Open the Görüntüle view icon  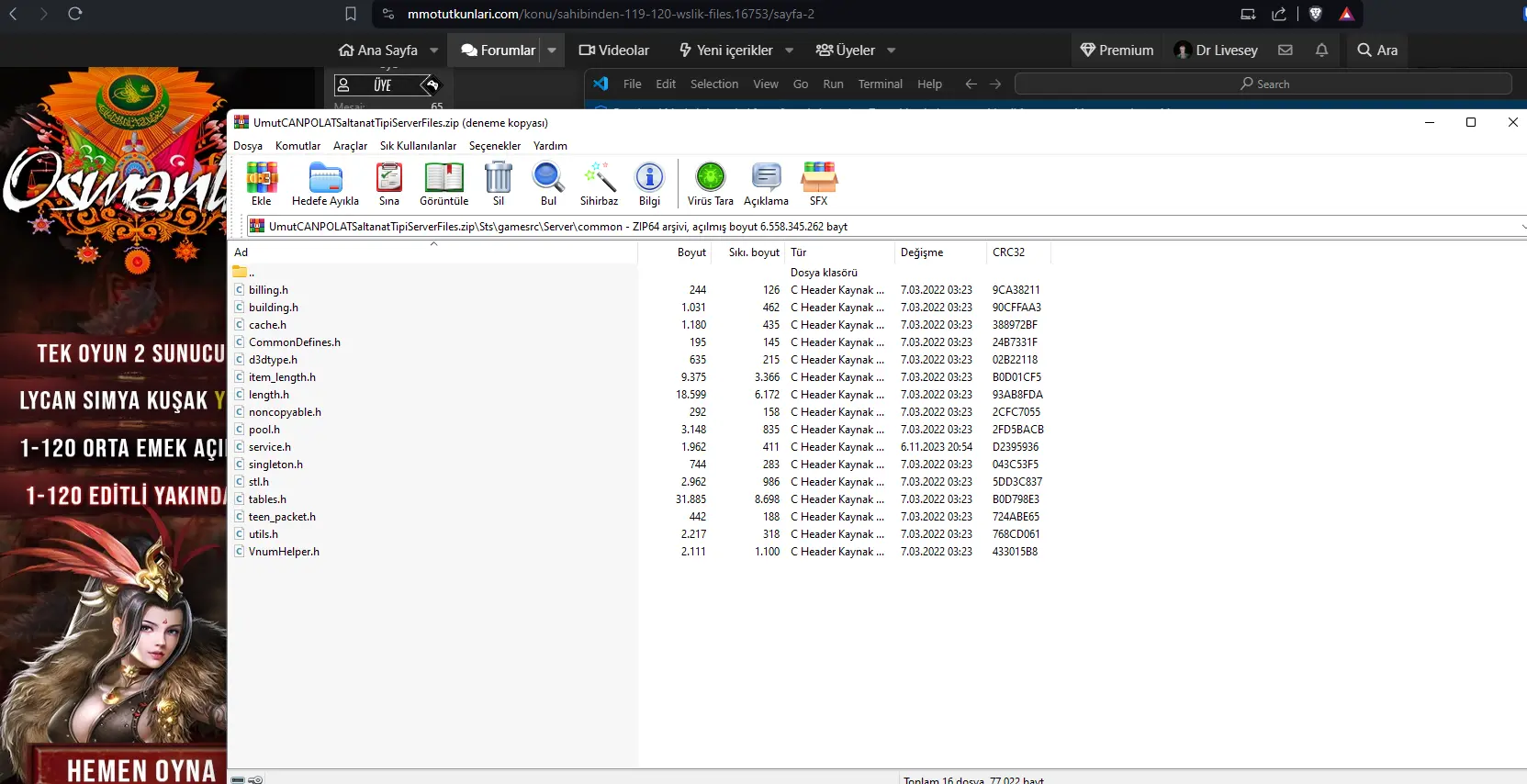pos(444,178)
